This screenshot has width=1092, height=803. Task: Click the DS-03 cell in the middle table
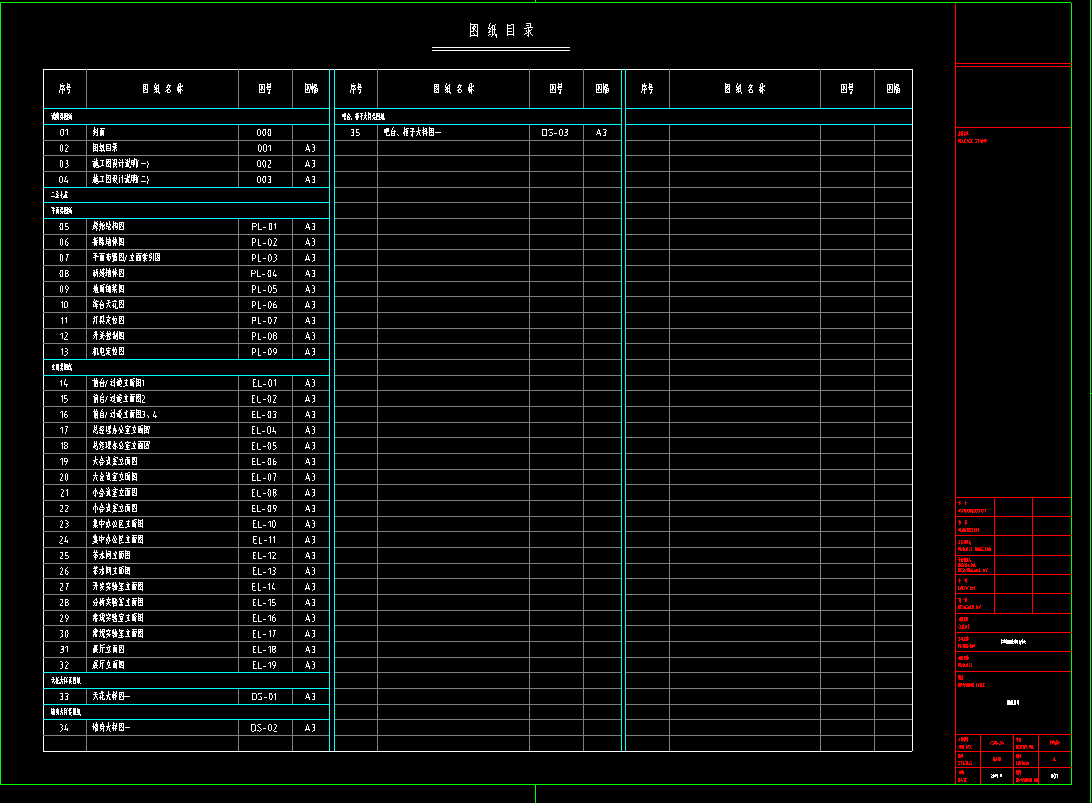[555, 132]
